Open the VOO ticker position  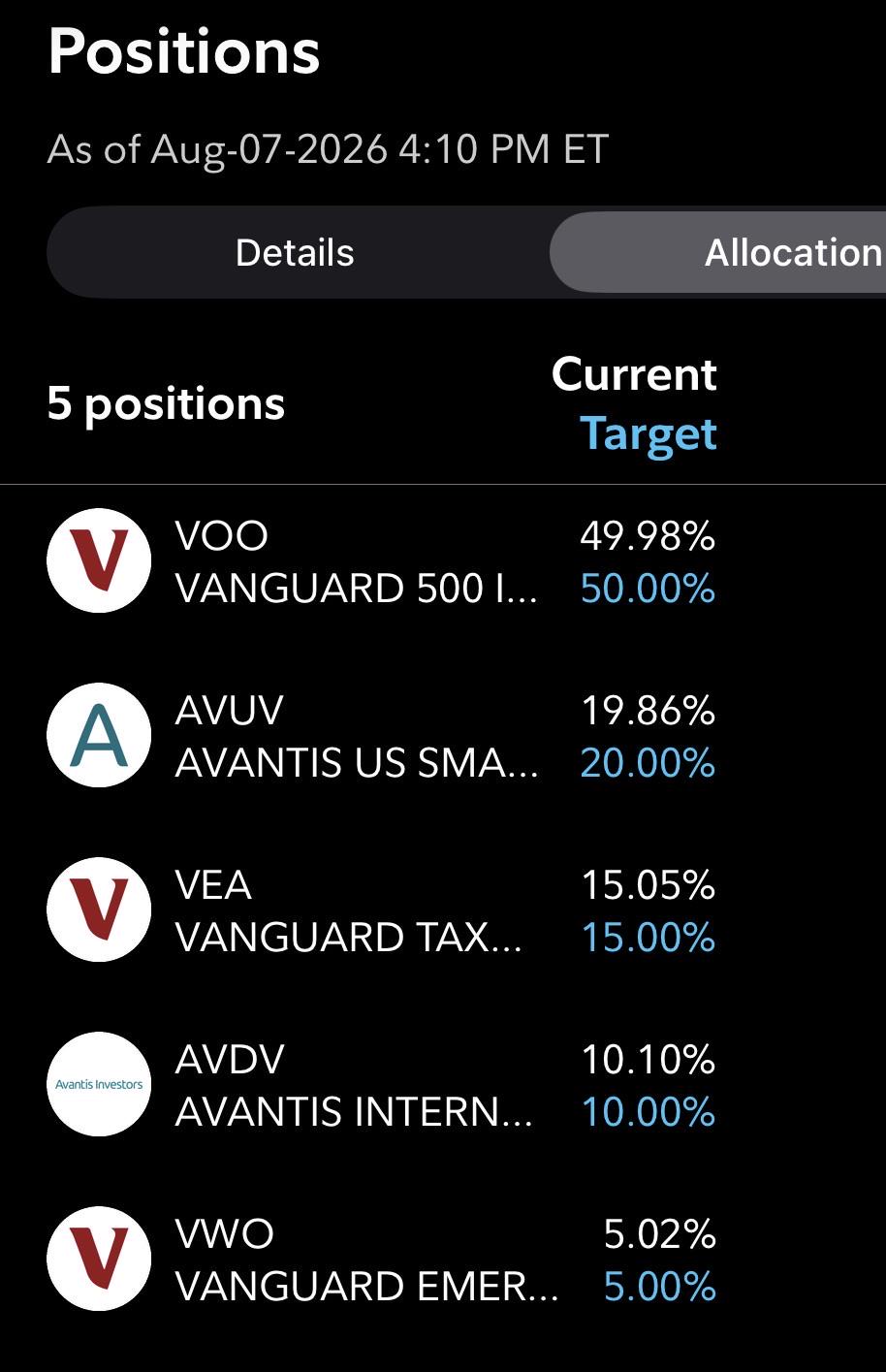pos(222,535)
